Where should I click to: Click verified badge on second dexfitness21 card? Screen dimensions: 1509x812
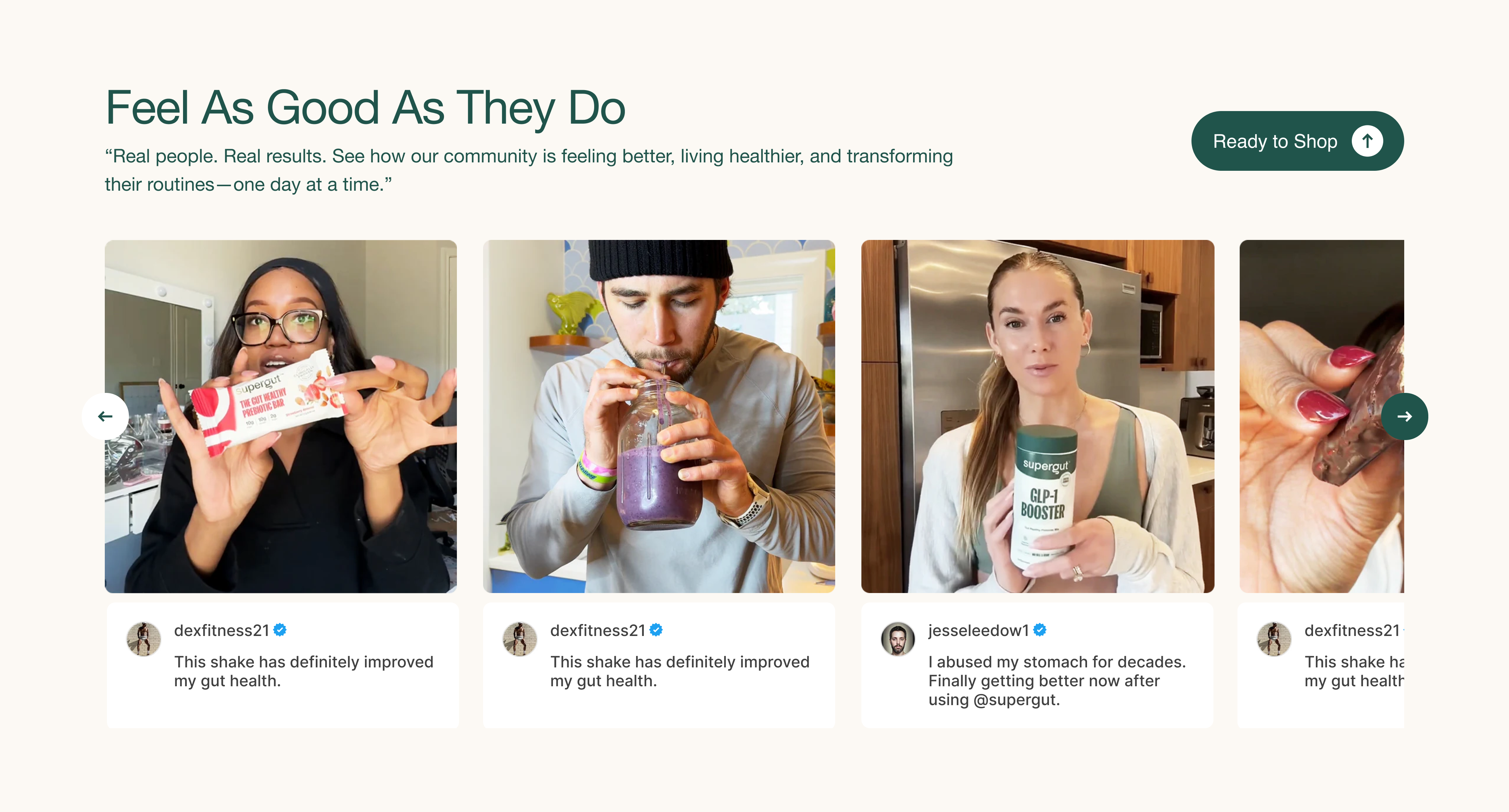656,630
